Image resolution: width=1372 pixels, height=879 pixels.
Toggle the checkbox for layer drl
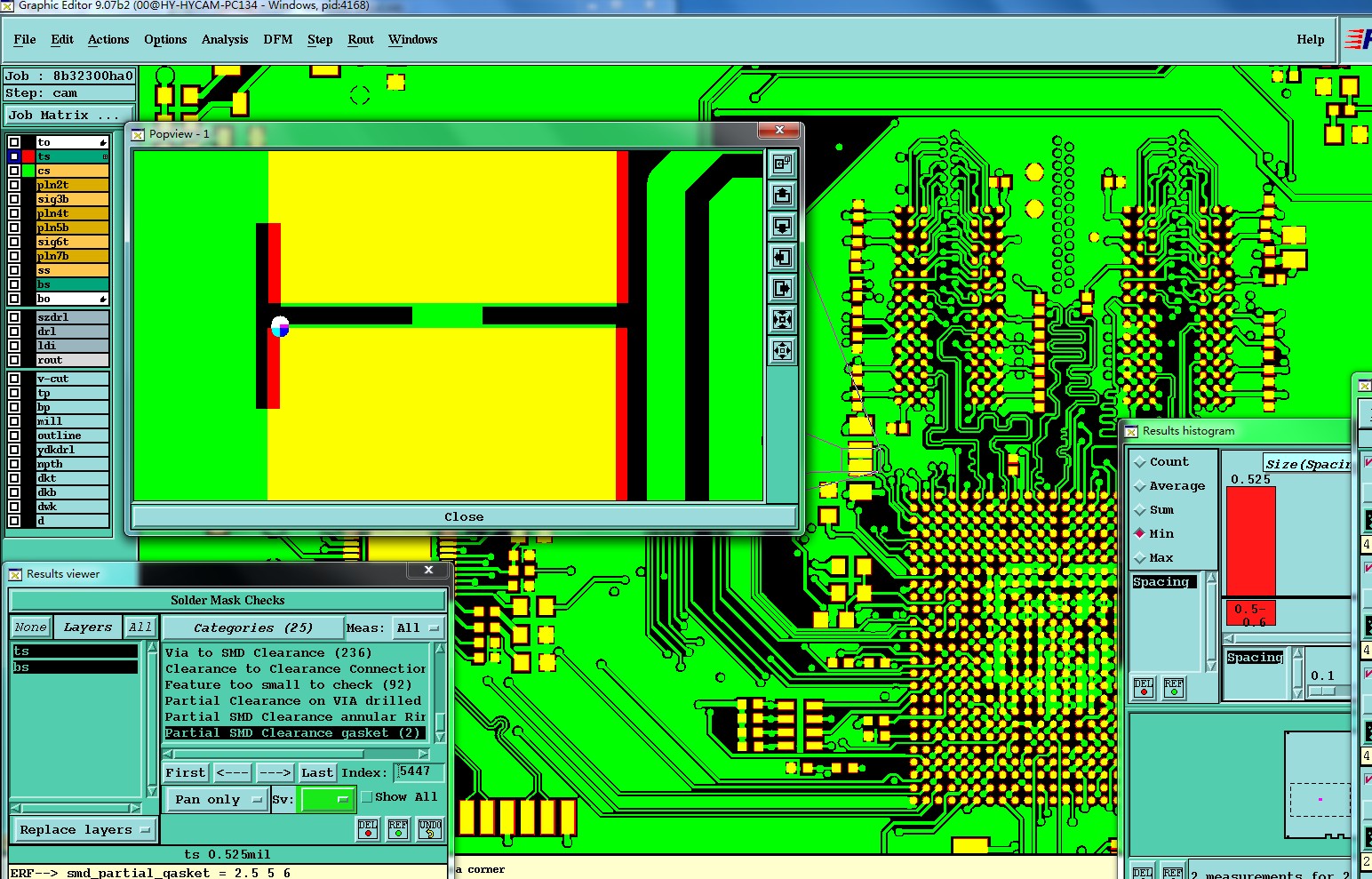14,332
